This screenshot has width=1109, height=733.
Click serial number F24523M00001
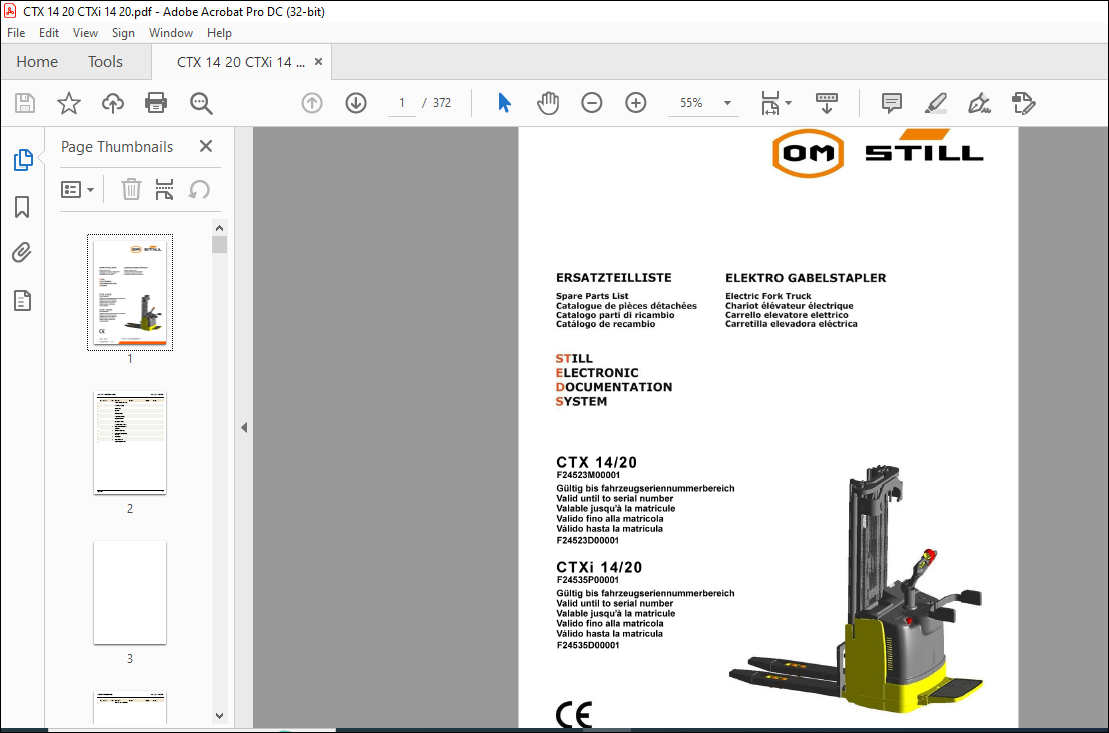point(588,475)
